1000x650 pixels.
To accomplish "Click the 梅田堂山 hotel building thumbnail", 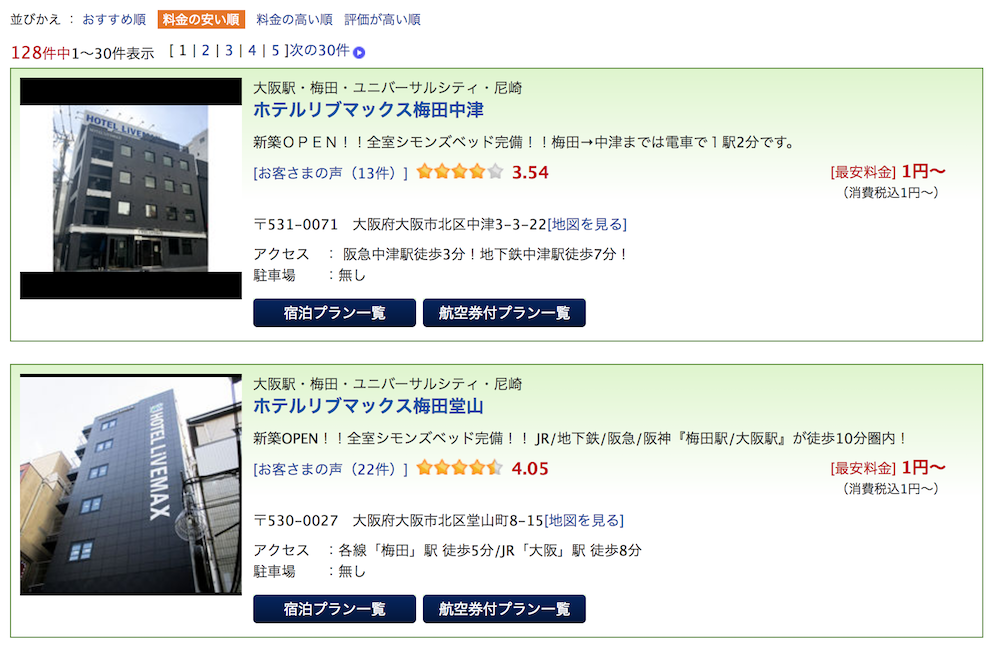I will point(131,485).
